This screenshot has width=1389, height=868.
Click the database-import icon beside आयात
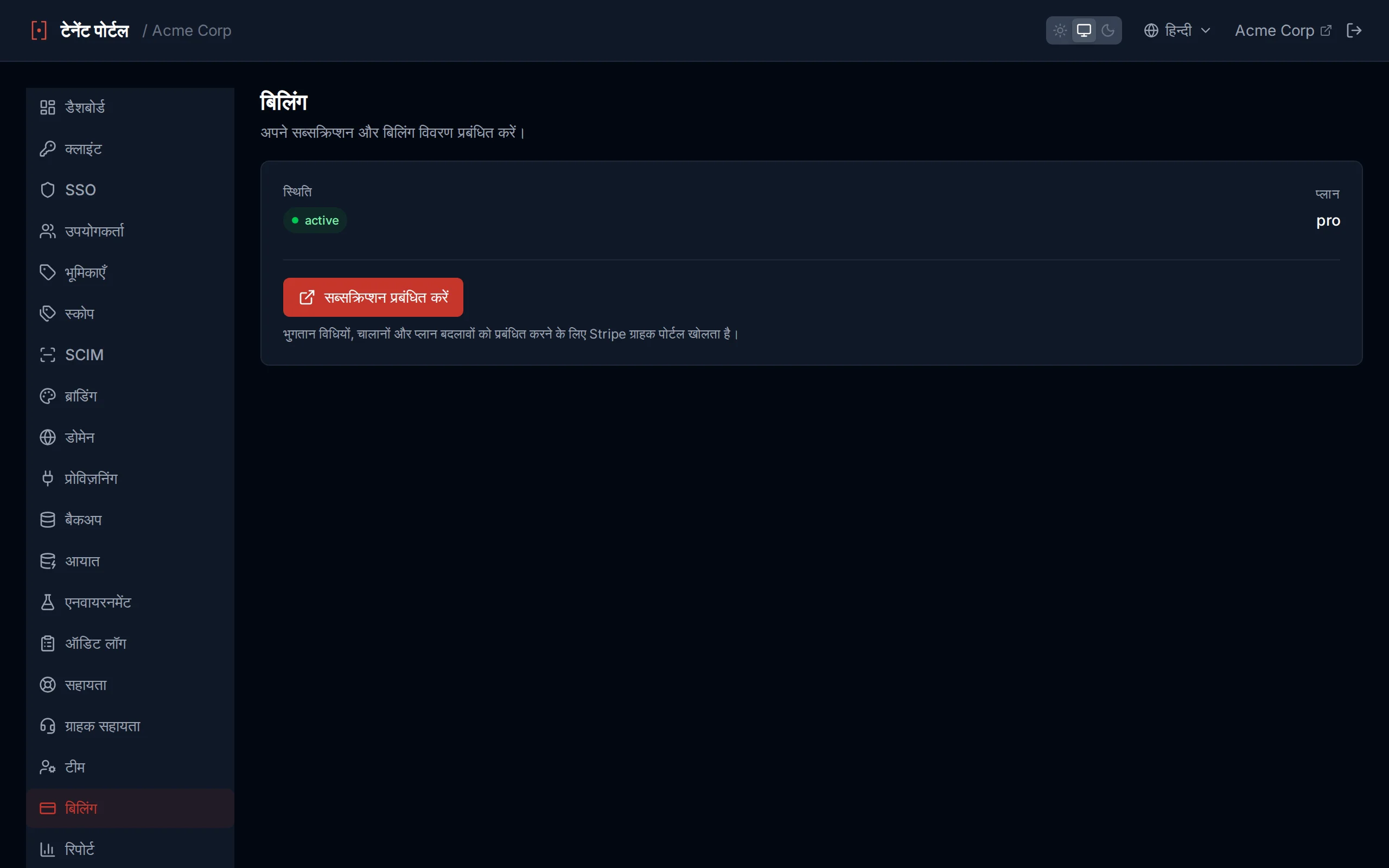pos(48,561)
